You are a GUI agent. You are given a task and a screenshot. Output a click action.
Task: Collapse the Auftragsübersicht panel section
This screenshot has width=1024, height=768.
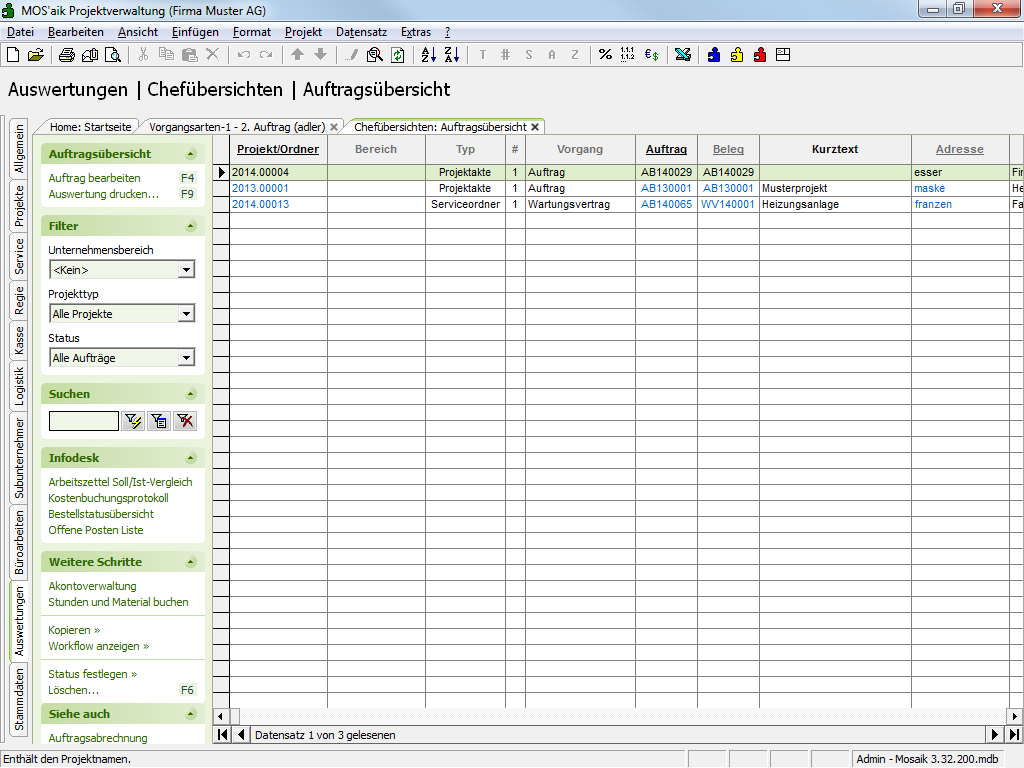pos(191,154)
